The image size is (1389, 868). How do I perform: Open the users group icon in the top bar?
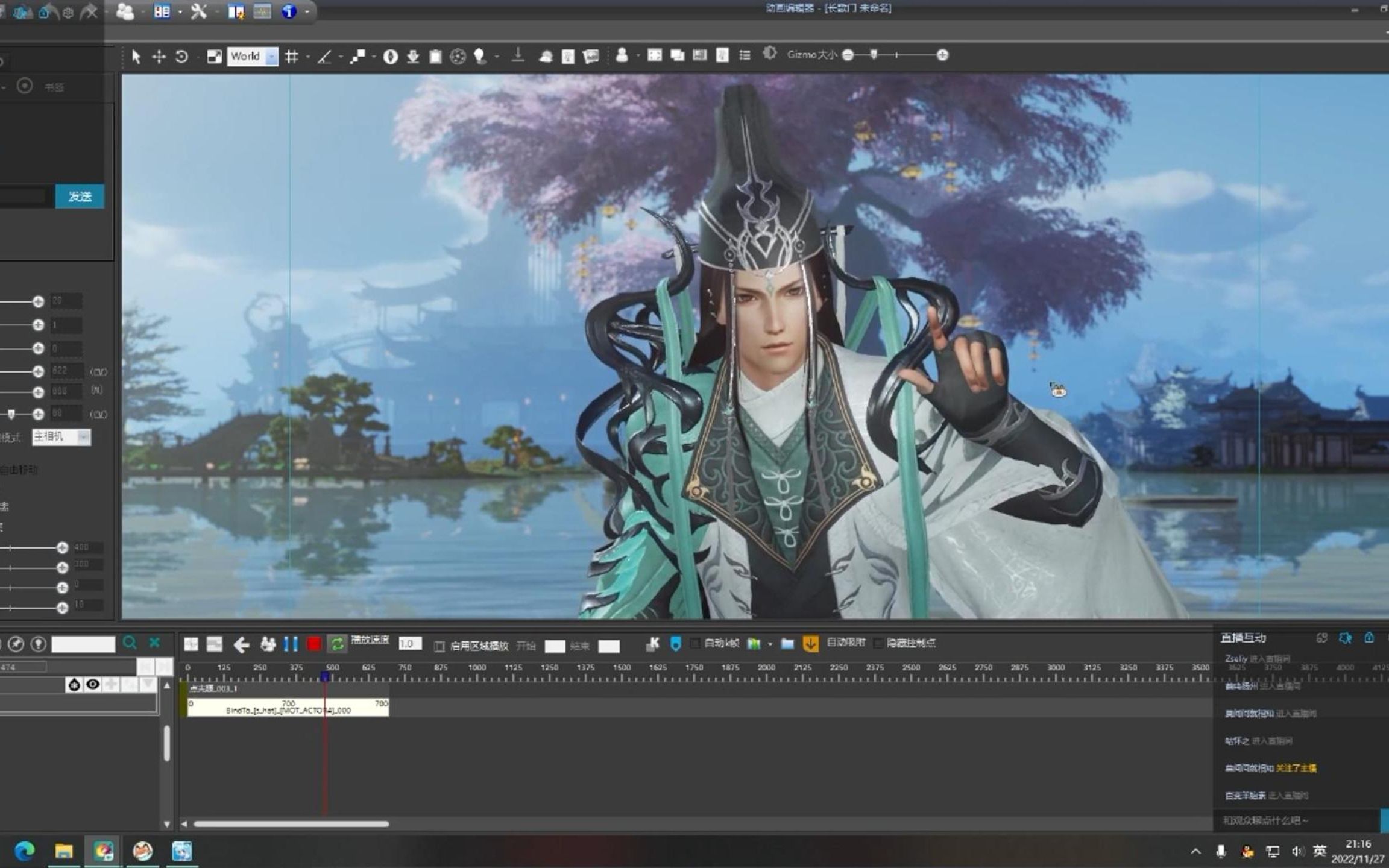(x=125, y=11)
